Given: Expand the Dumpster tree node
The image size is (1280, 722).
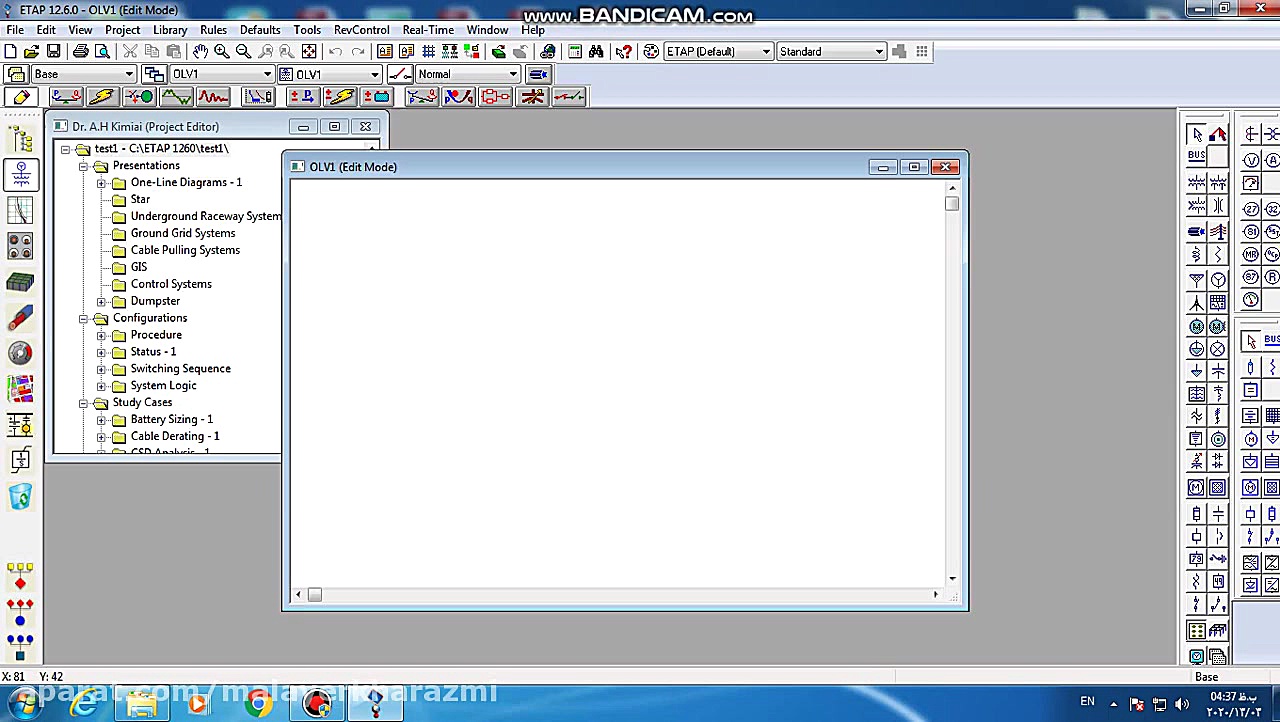Looking at the screenshot, I should [x=101, y=301].
